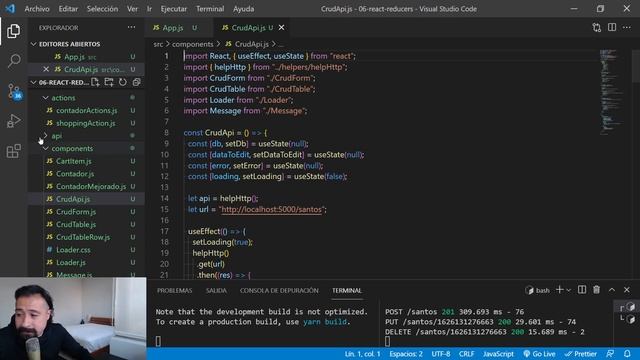
Task: Create new file in 06-REACT-RED folder
Action: [95, 82]
